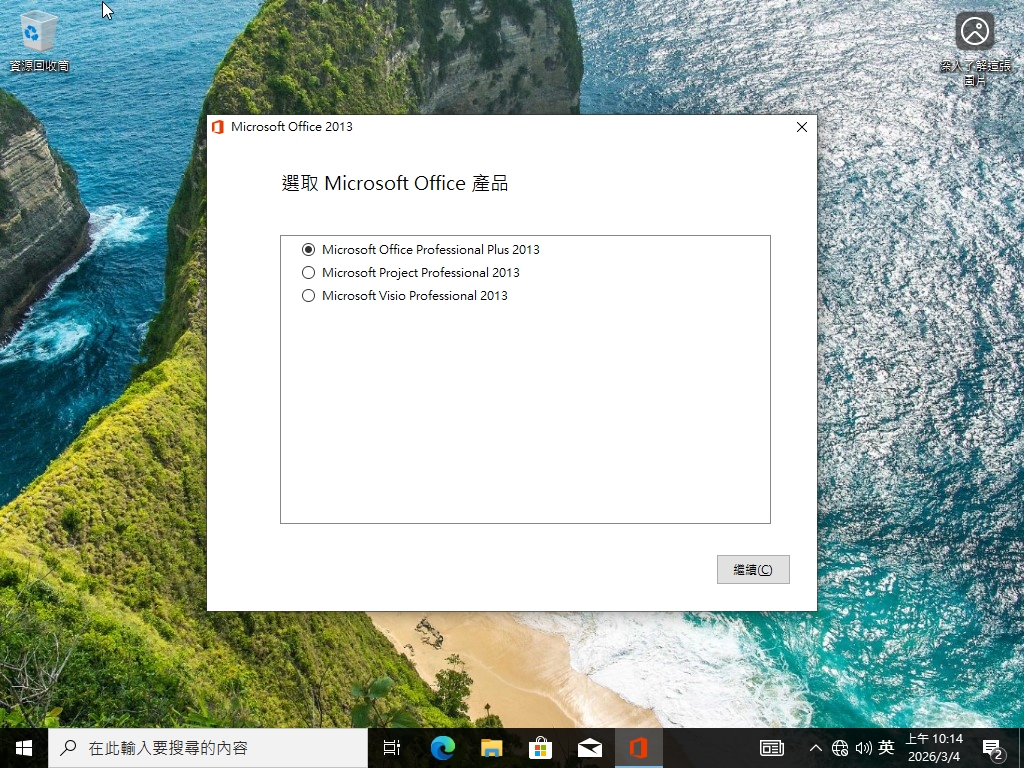This screenshot has height=768, width=1024.
Task: Launch Microsoft Edge from taskbar
Action: click(442, 748)
